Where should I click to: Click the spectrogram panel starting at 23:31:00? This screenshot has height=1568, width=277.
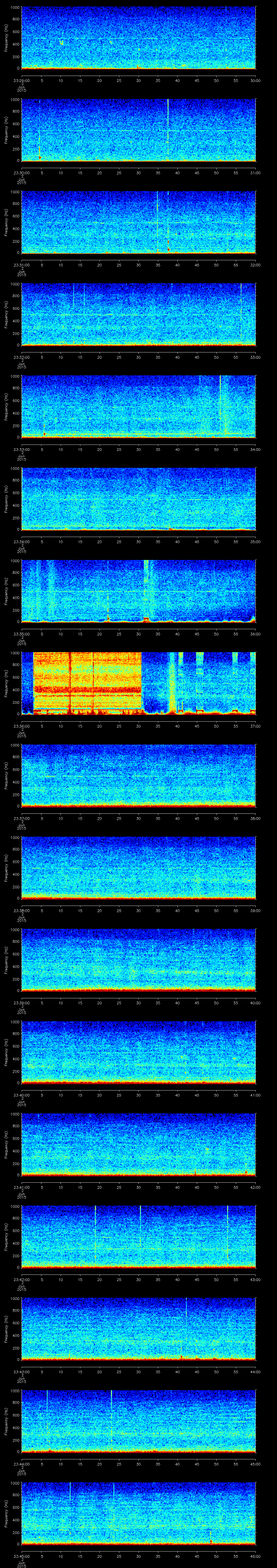pos(138,222)
